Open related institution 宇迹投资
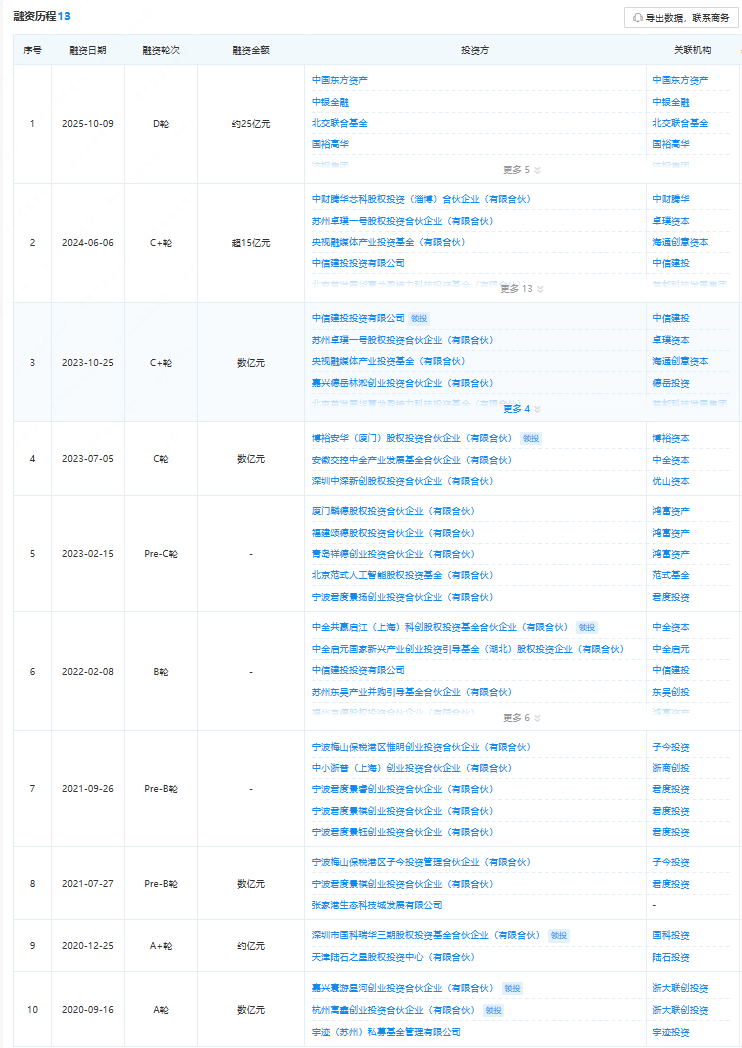The image size is (742, 1048). [x=671, y=1032]
